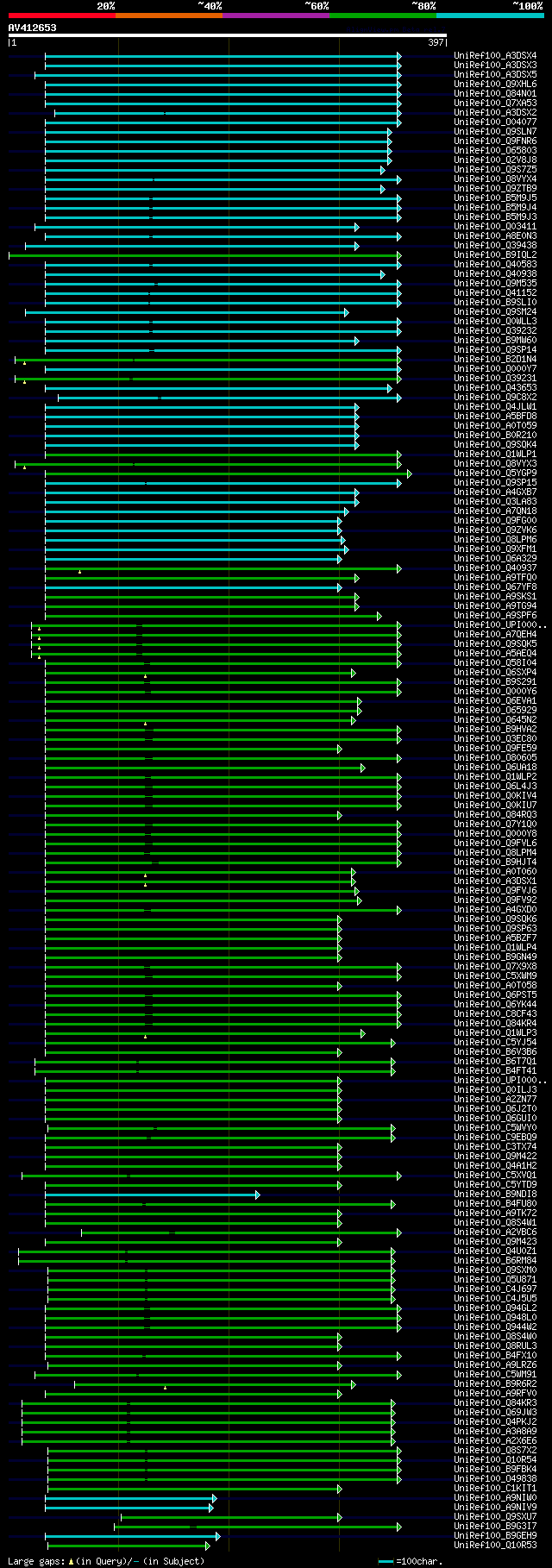Open hit UniRef100_B6V3B6

pos(495,1052)
